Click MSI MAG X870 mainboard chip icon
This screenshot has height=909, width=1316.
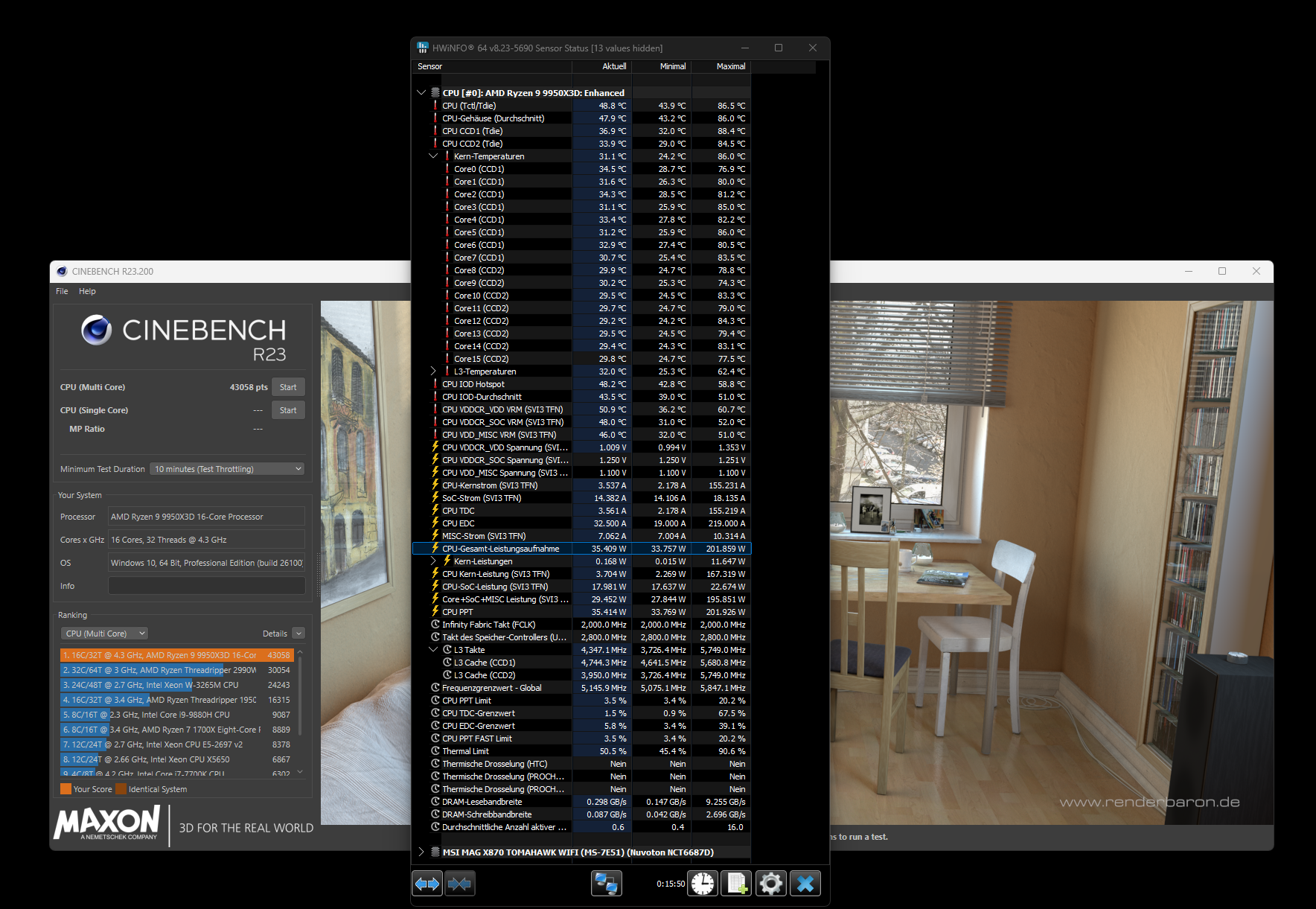pos(435,852)
